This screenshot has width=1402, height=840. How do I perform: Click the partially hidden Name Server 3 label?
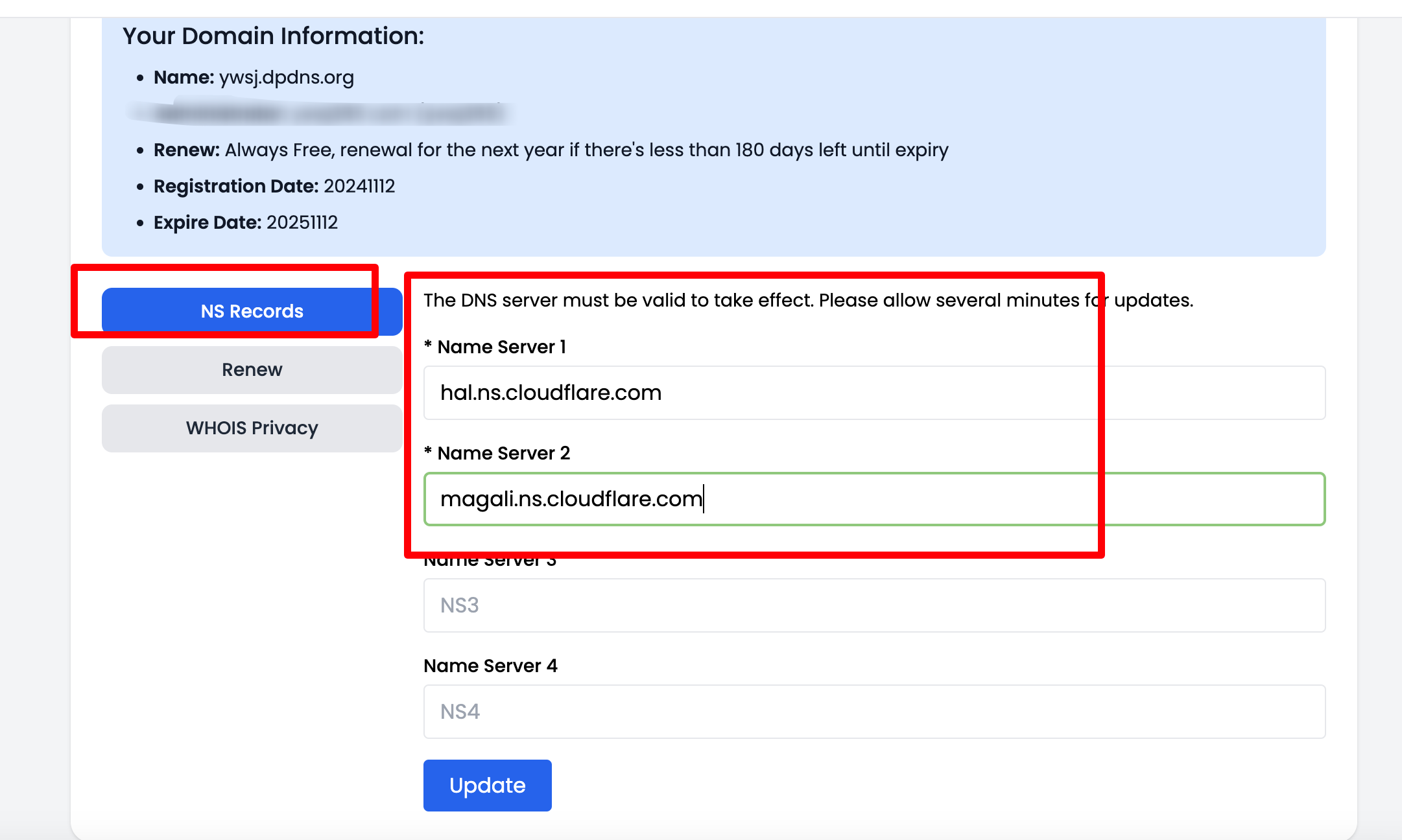coord(490,561)
